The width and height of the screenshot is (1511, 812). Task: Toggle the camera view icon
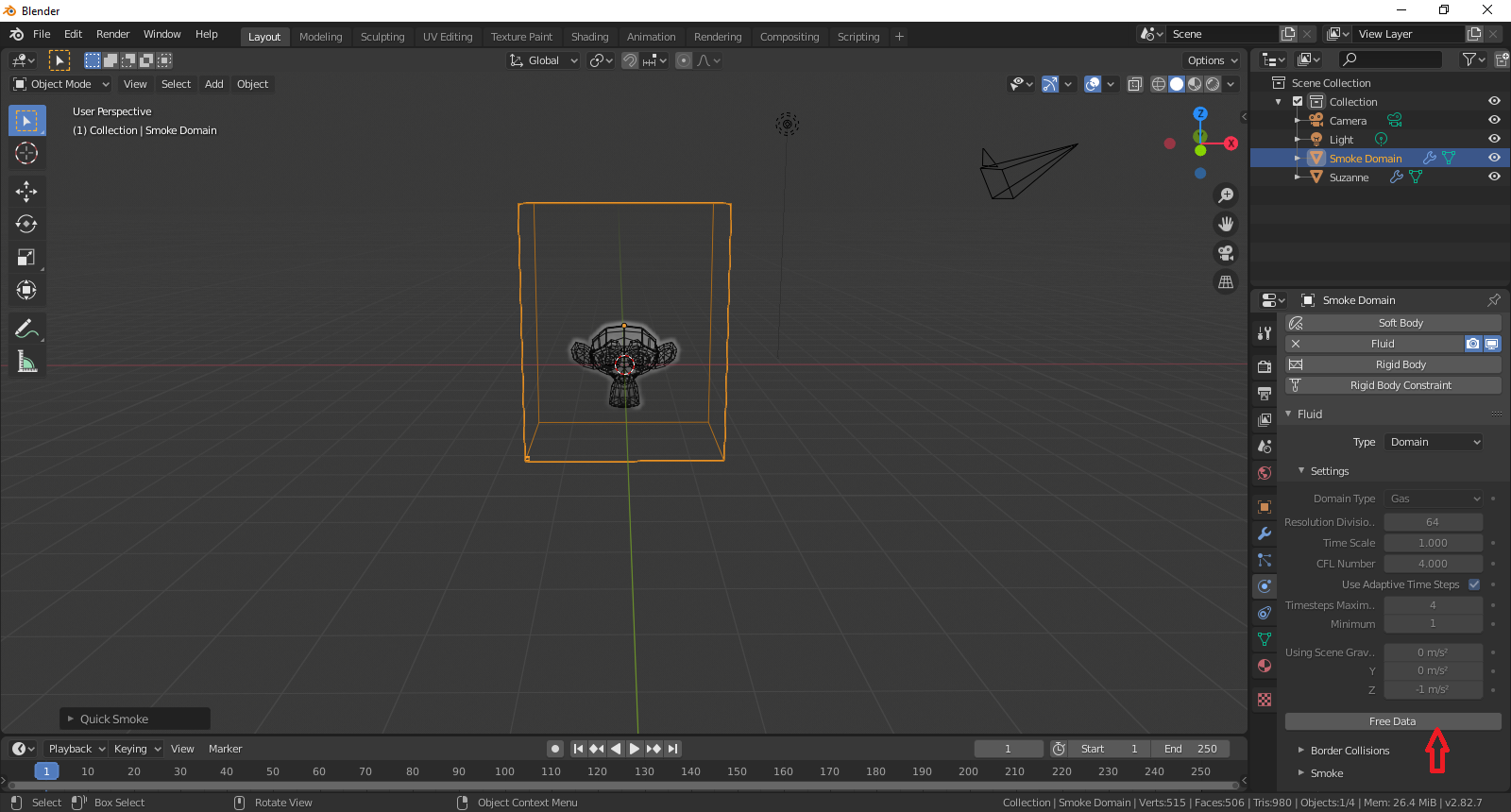click(x=1226, y=252)
